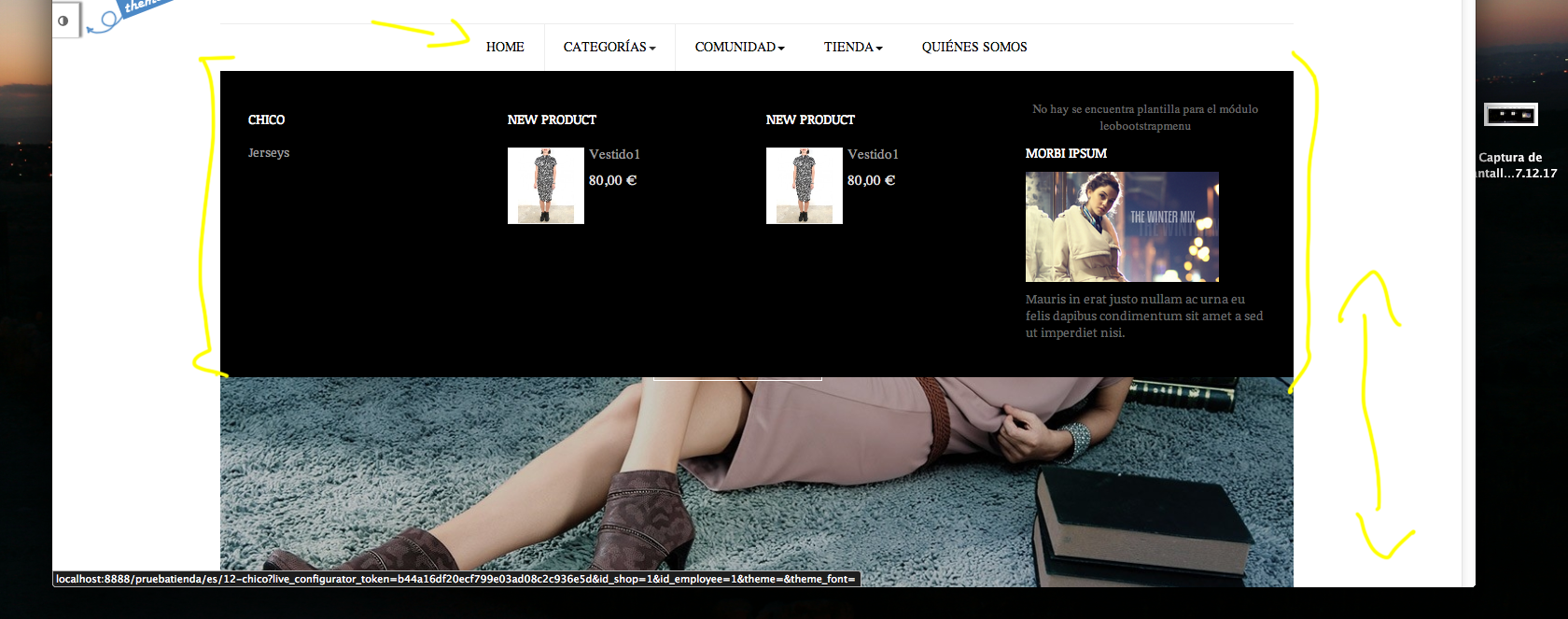Click The Winter Mix banner image
This screenshot has width=1568, height=619.
click(x=1122, y=227)
